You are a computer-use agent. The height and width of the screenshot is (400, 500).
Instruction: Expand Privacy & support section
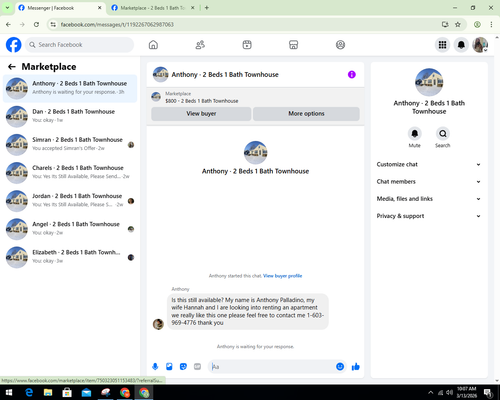coord(429,216)
